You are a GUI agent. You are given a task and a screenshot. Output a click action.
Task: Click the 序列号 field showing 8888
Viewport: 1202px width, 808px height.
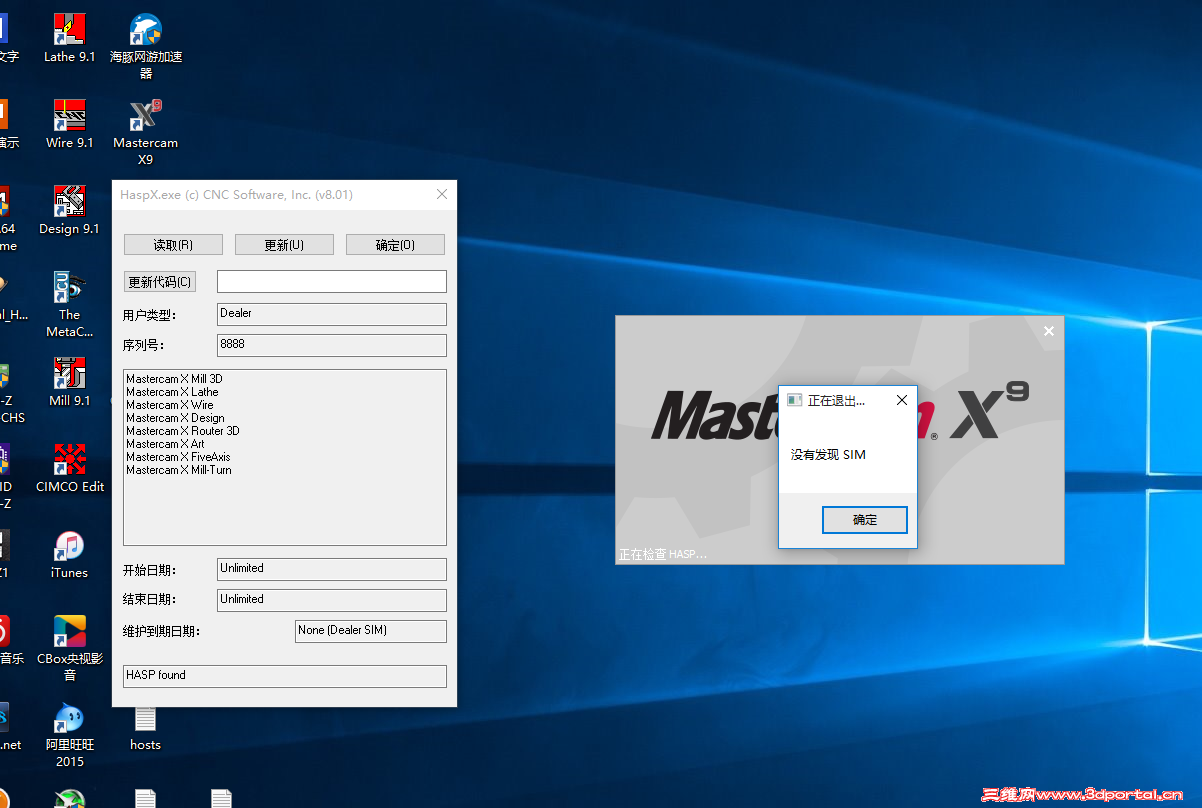pyautogui.click(x=332, y=345)
